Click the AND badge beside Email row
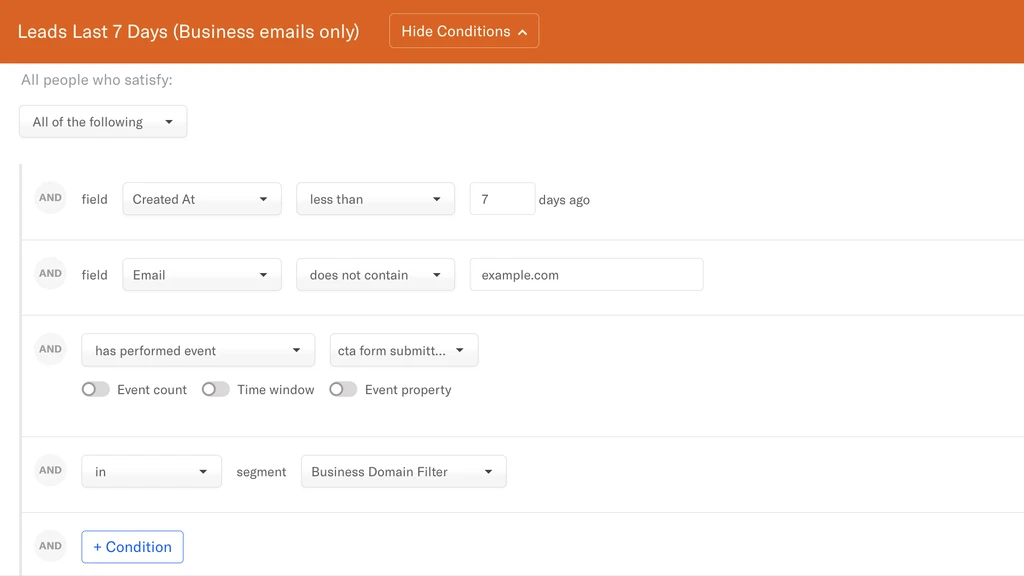1024x576 pixels. (50, 274)
